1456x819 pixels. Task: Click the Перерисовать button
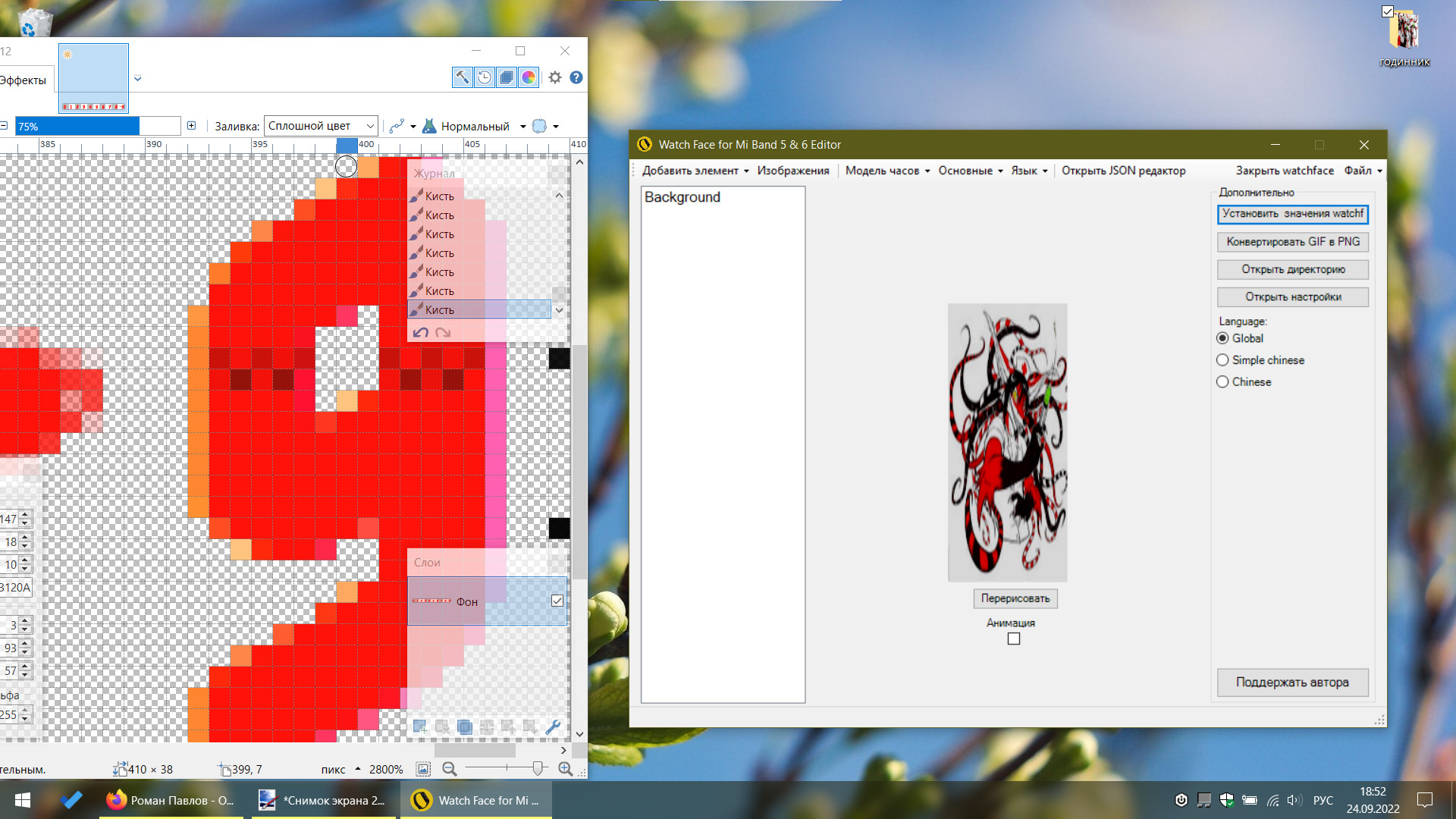[1015, 598]
